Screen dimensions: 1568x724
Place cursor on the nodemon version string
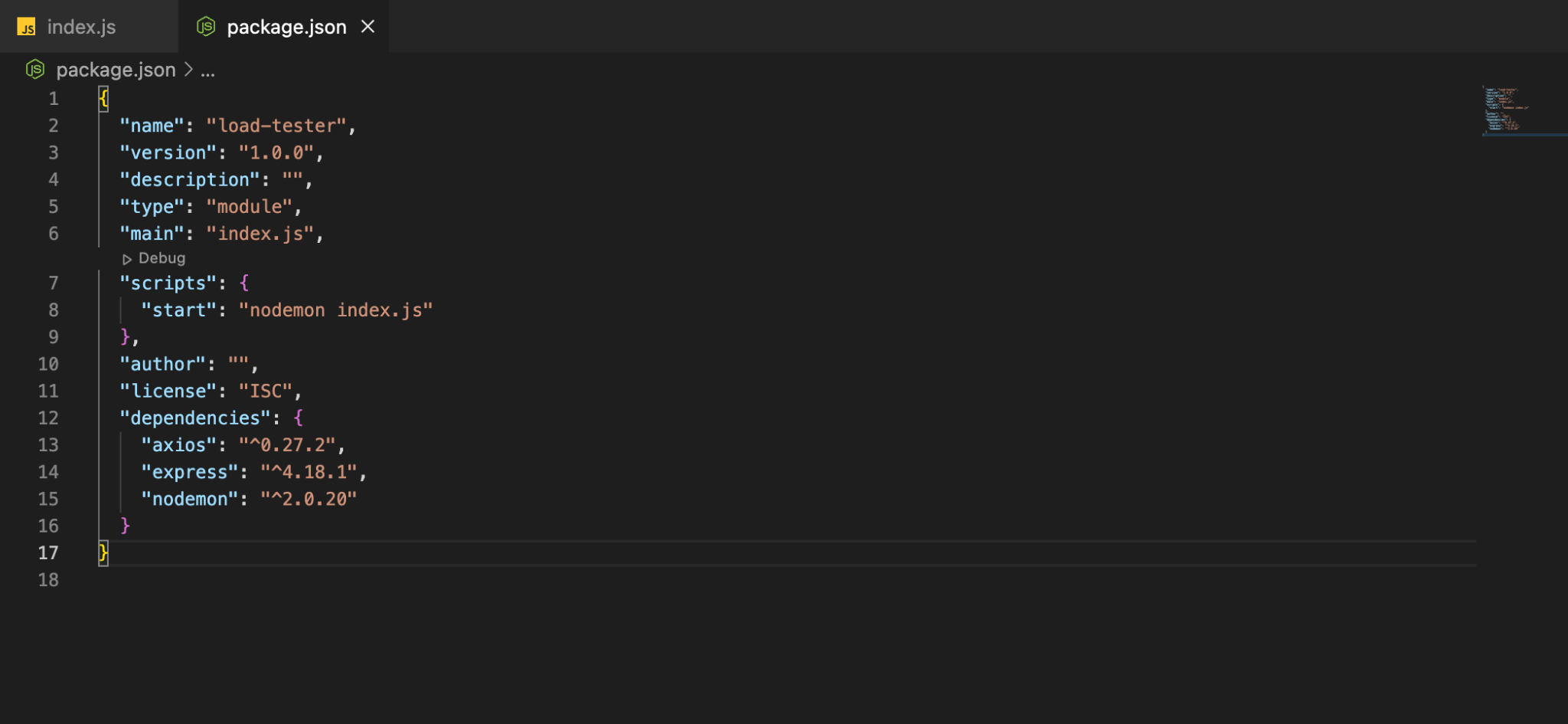(309, 499)
